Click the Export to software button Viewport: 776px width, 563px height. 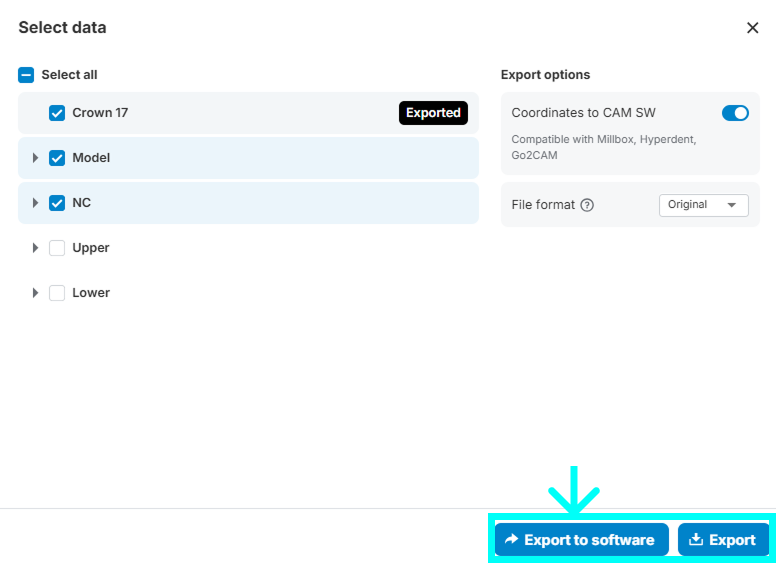point(581,540)
